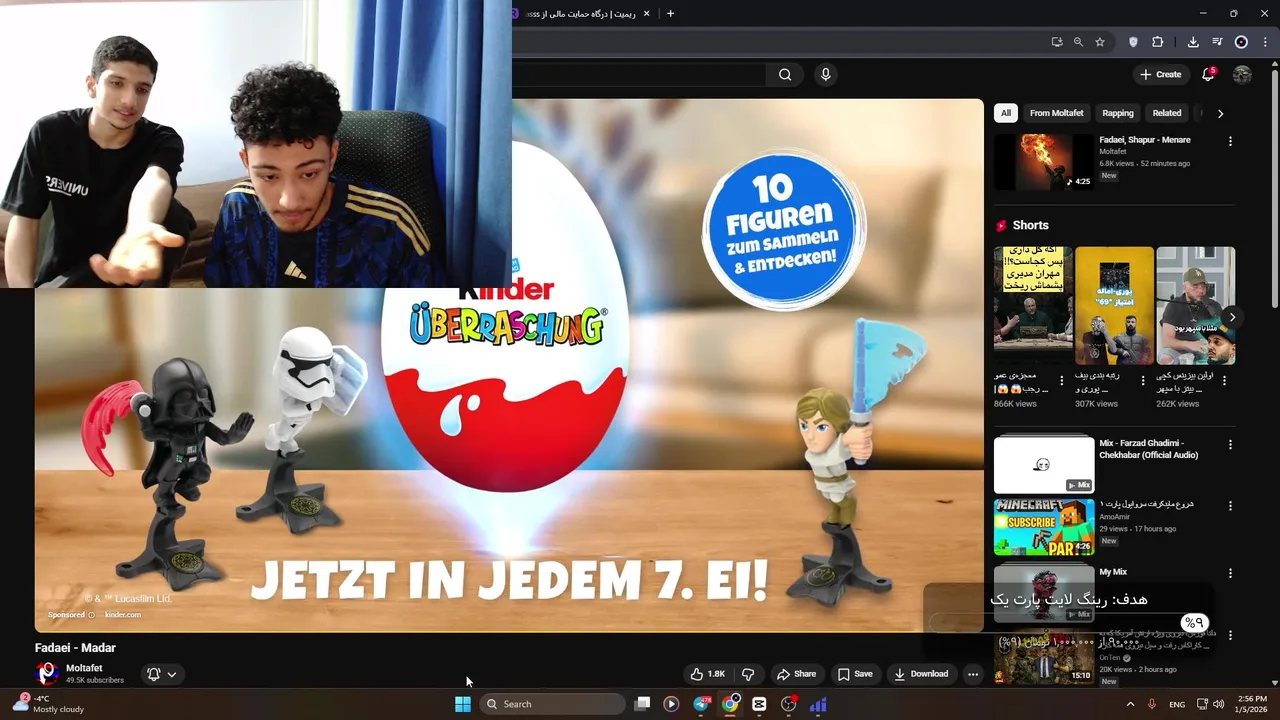Select the From Moltafet chip
The image size is (1280, 720).
click(x=1057, y=113)
